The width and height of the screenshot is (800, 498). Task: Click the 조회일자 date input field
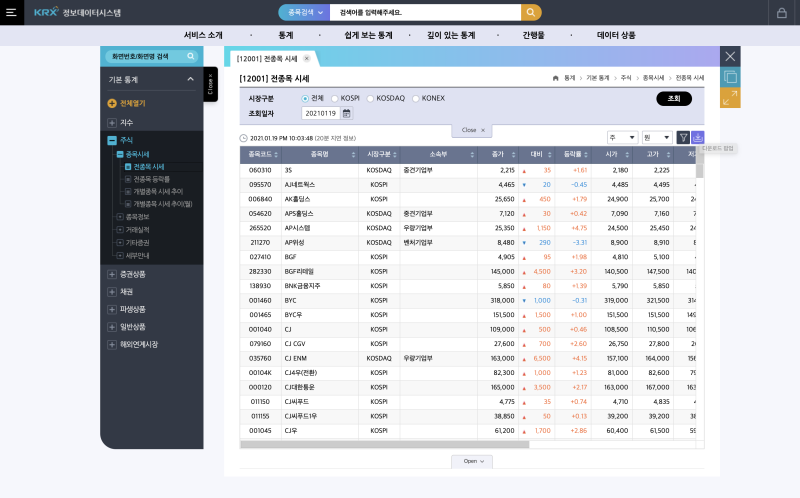(320, 113)
